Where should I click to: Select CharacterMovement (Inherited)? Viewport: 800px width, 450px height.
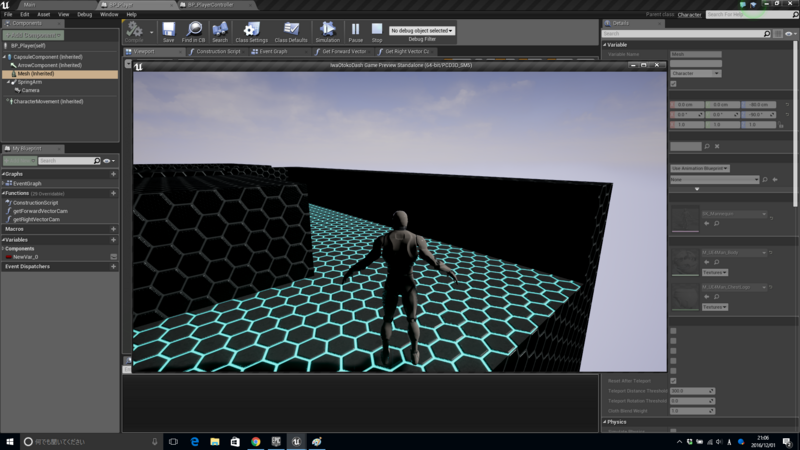coord(48,102)
